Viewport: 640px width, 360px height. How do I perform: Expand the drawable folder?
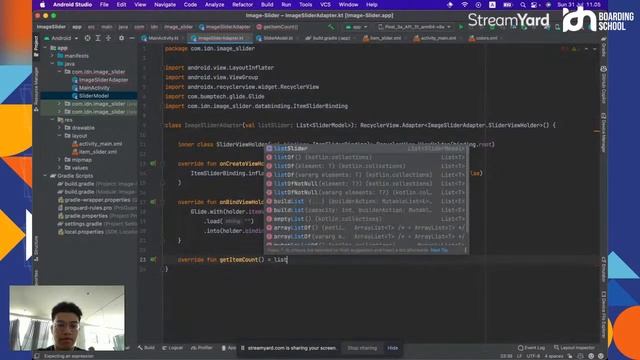click(60, 128)
